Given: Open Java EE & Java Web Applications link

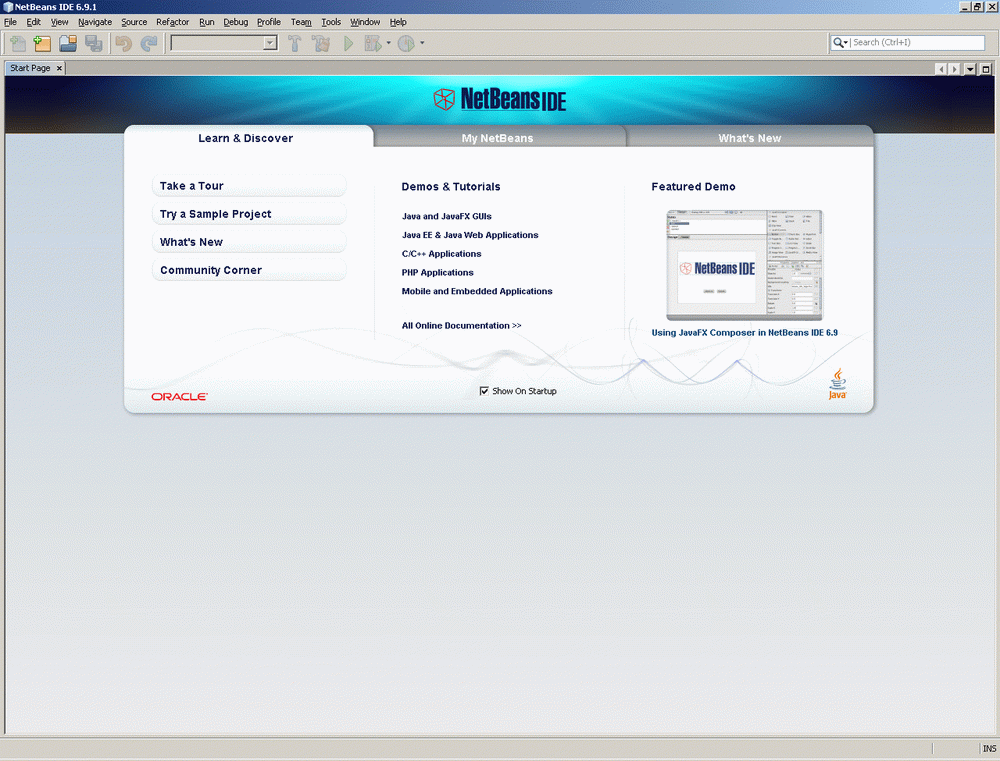Looking at the screenshot, I should (x=470, y=235).
